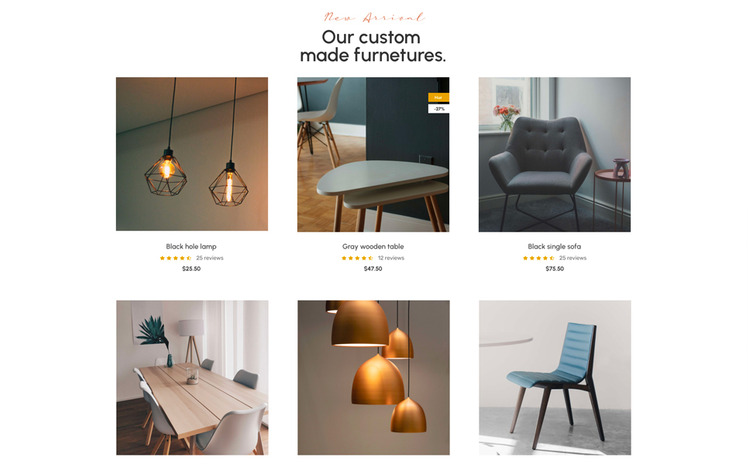View the 25 reviews of Black single sofa
Image resolution: width=748 pixels, height=465 pixels.
coord(572,258)
